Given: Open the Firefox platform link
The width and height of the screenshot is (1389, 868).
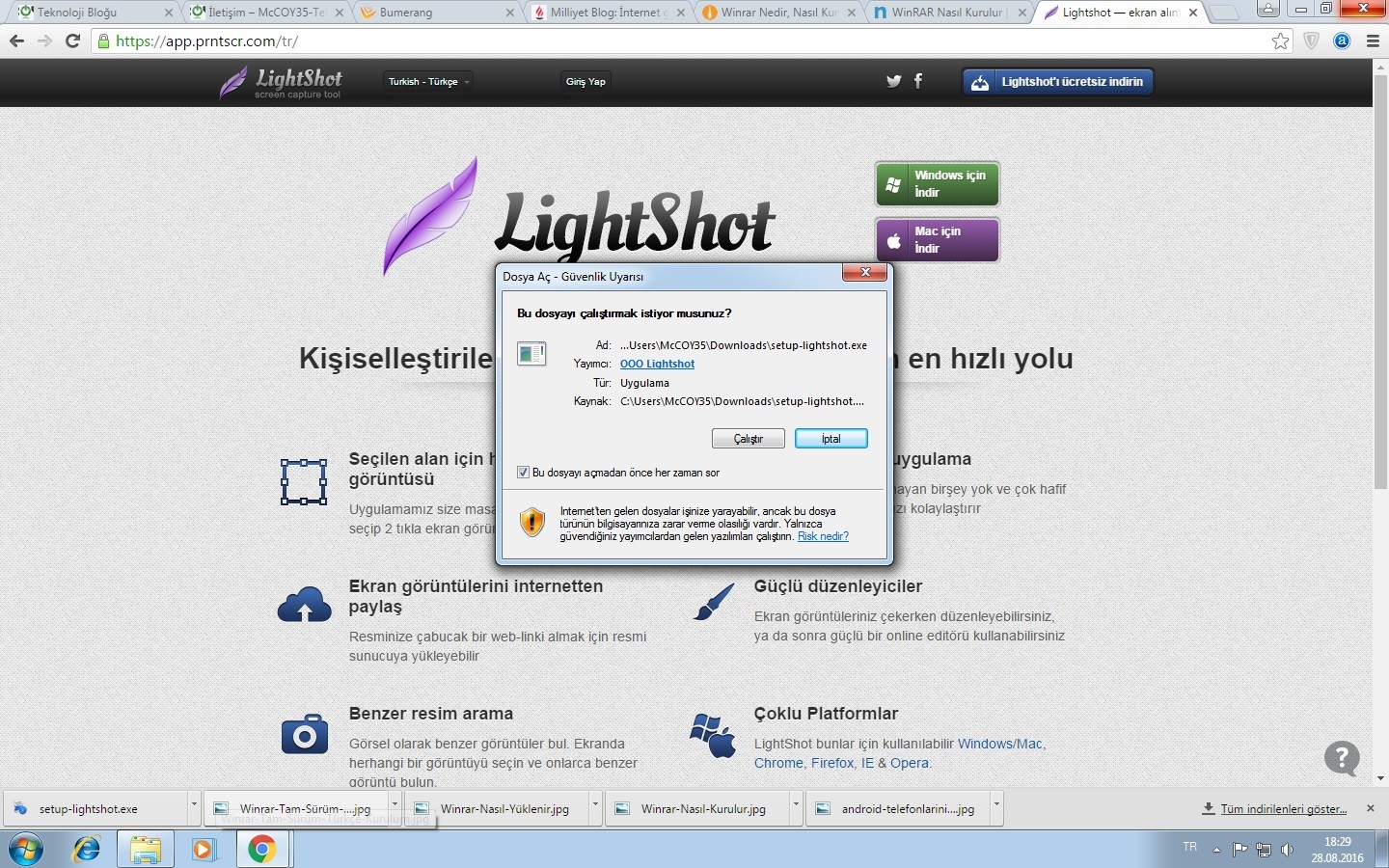Looking at the screenshot, I should point(832,763).
